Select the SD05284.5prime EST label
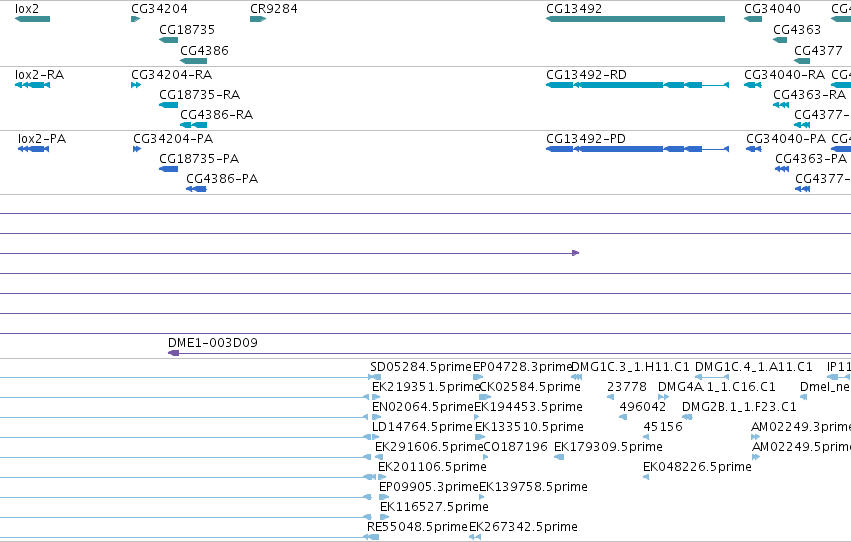Viewport: 851px width, 542px height. [x=421, y=367]
